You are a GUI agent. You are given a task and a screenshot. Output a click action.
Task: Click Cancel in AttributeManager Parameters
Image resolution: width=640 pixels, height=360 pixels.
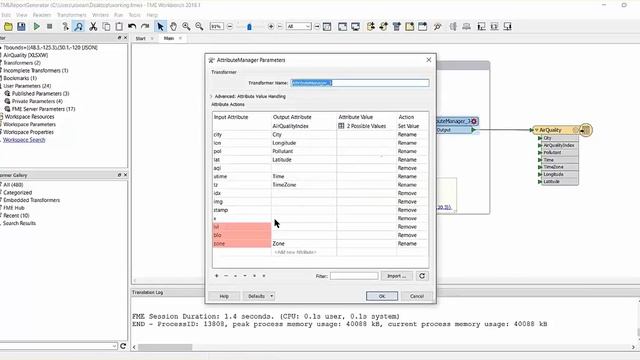pos(417,296)
